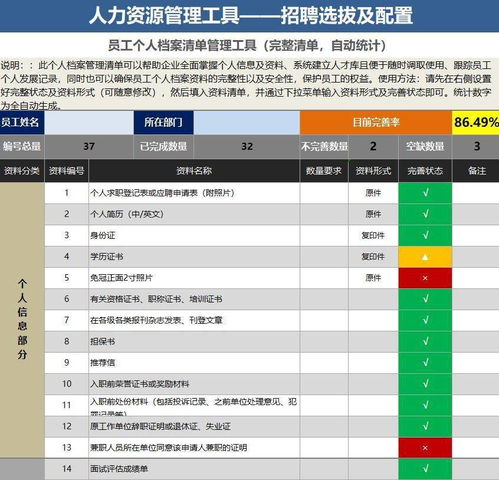Select the 个人信息部分 category cell
Image resolution: width=499 pixels, height=480 pixels.
pos(22,320)
